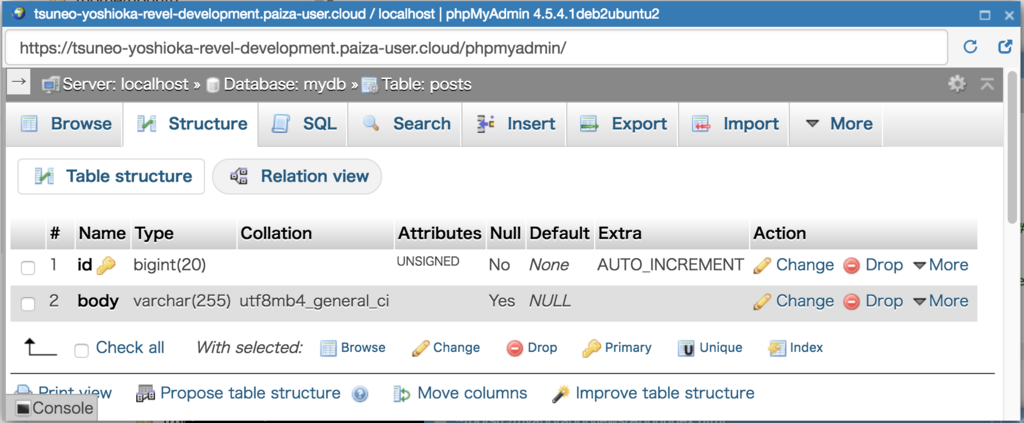
Task: Click the UNSIGNED attribute cell
Action: click(x=429, y=262)
